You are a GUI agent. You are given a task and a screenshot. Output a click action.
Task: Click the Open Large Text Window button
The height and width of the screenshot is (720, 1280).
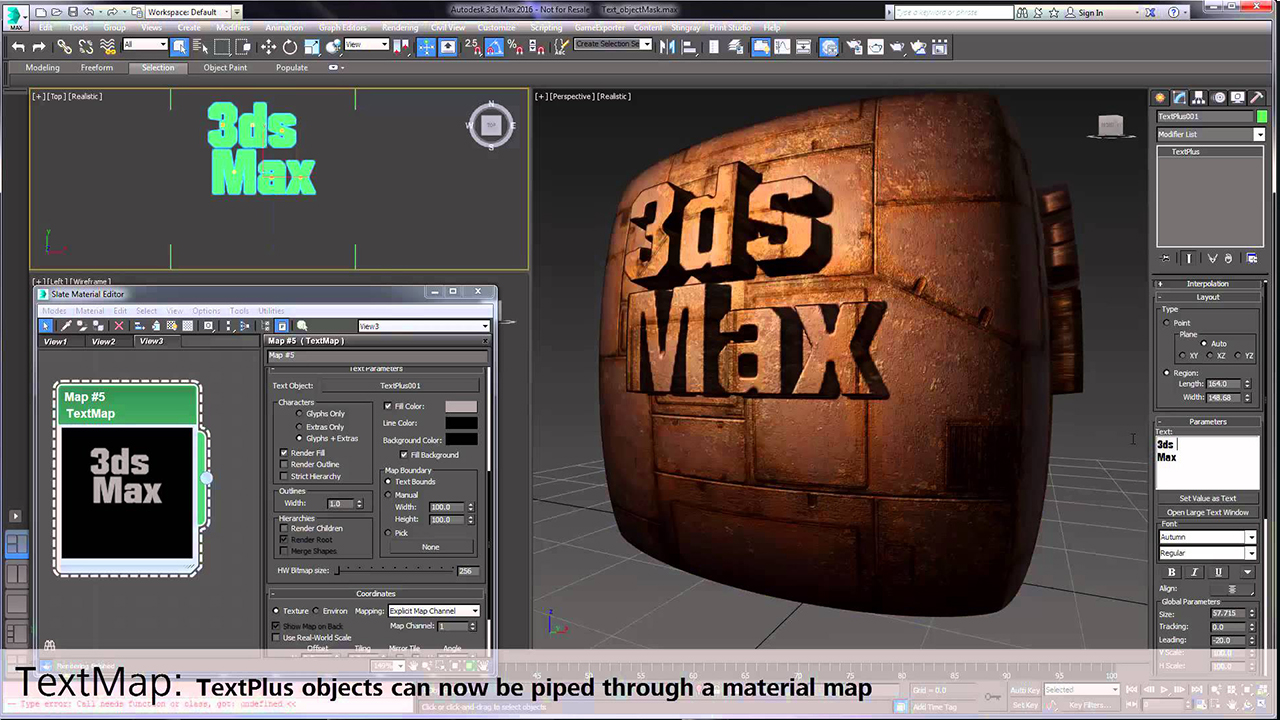[x=1207, y=512]
